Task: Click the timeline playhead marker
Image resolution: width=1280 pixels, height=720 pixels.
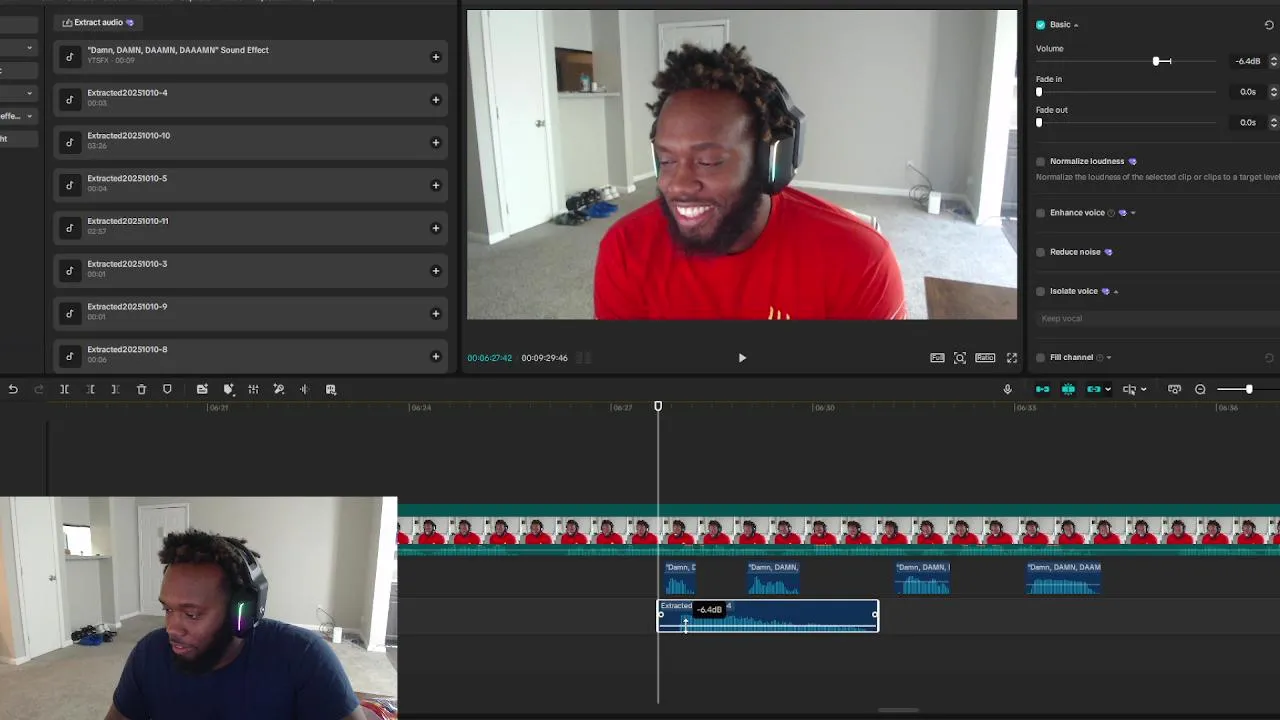Action: [658, 406]
